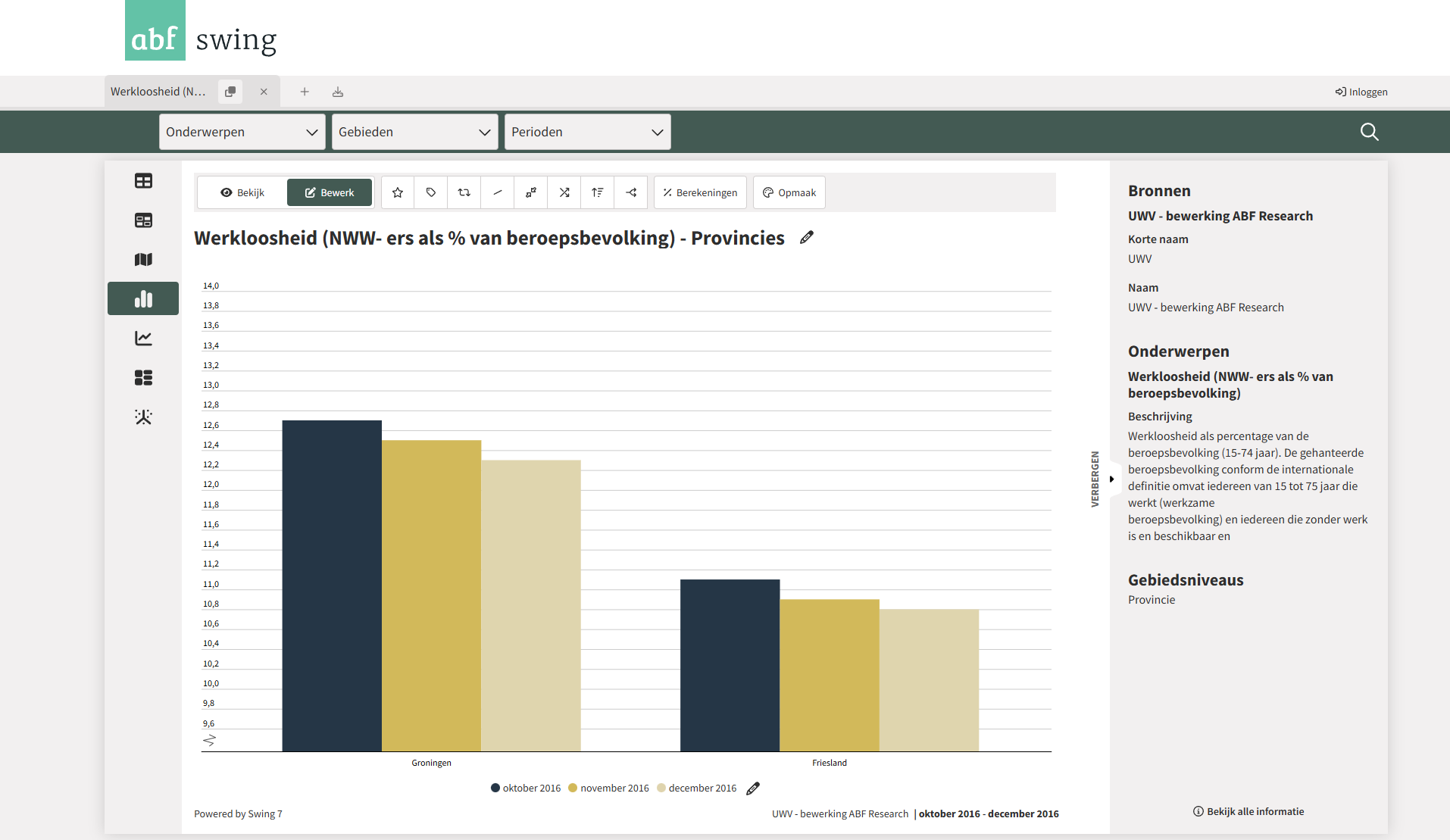Click the Inloggen login link
The height and width of the screenshot is (840, 1450).
click(1361, 92)
